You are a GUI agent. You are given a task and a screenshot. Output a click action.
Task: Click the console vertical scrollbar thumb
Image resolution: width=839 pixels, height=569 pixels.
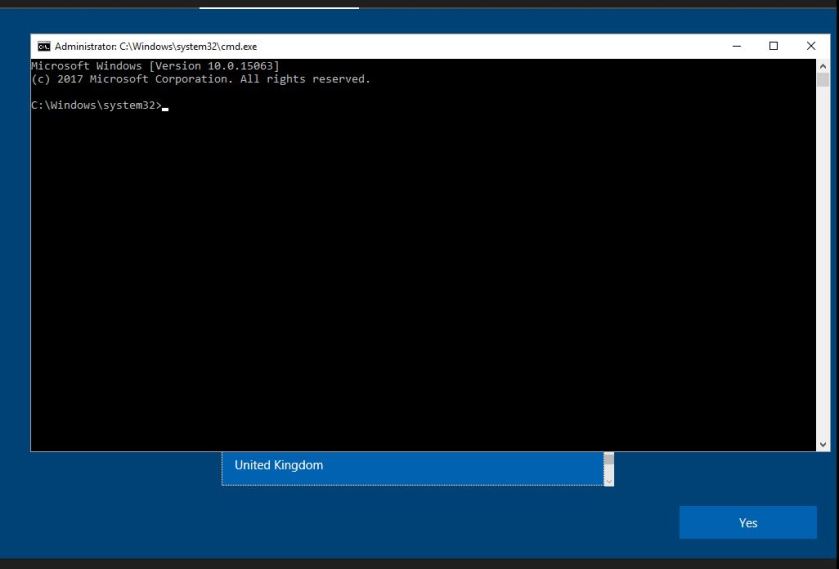coord(823,79)
